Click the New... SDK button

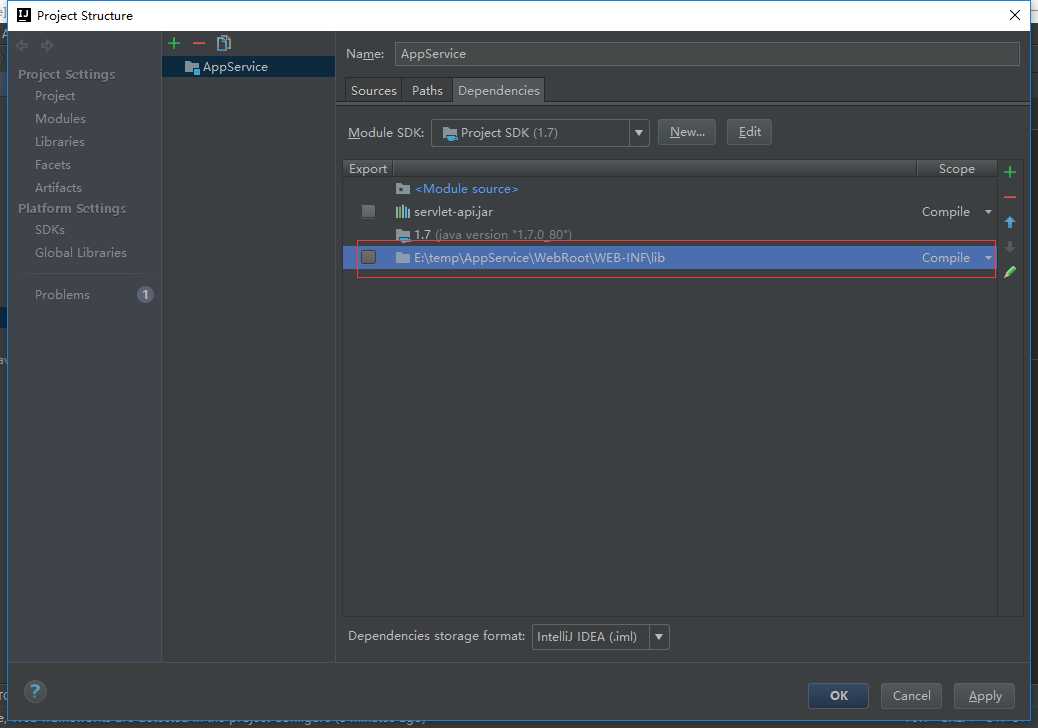(x=686, y=132)
